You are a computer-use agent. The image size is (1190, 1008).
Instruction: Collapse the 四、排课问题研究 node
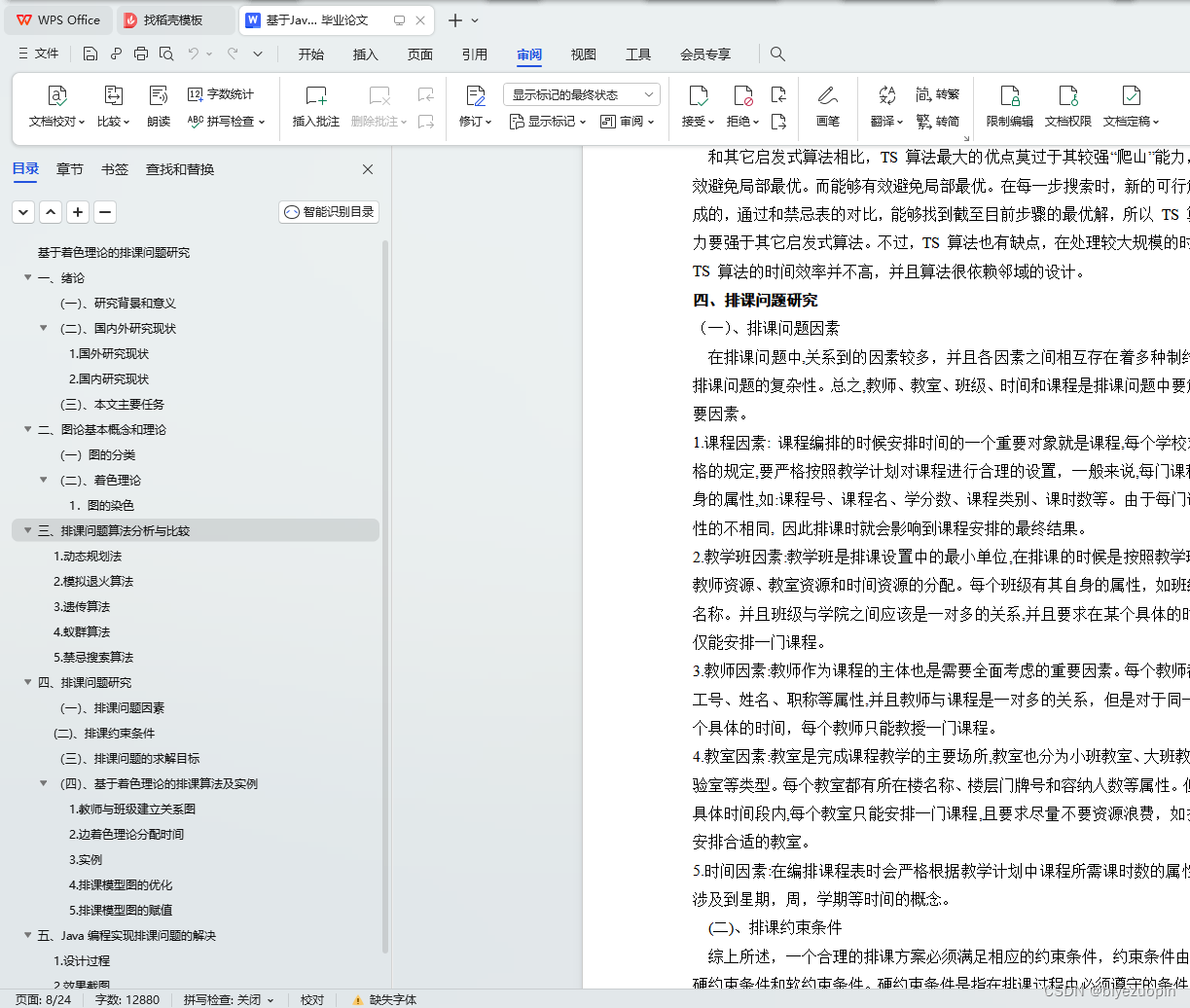[x=27, y=682]
